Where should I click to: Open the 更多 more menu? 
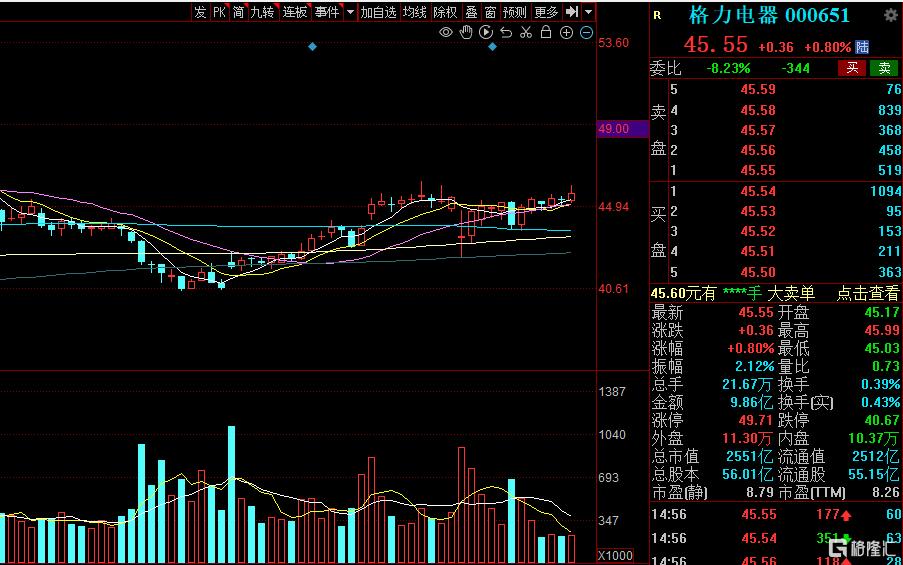[547, 12]
